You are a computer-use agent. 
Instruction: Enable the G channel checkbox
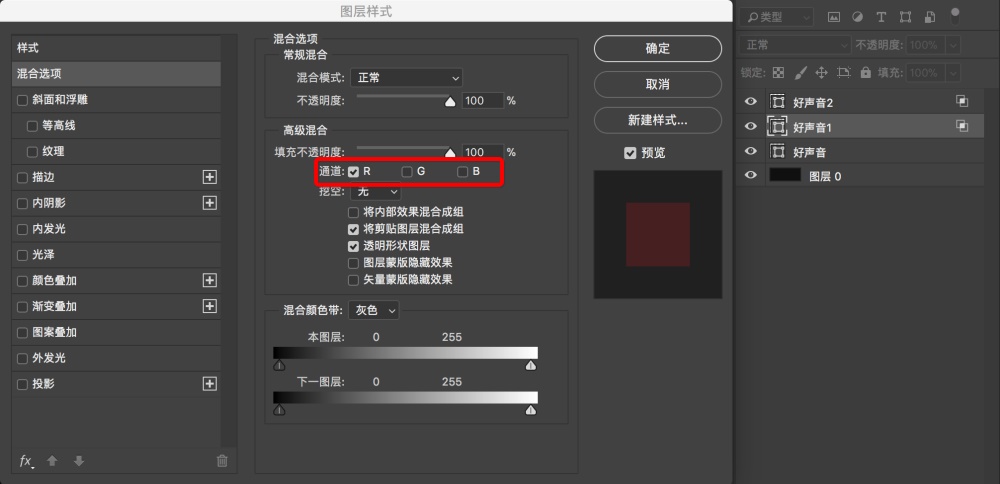pos(407,172)
